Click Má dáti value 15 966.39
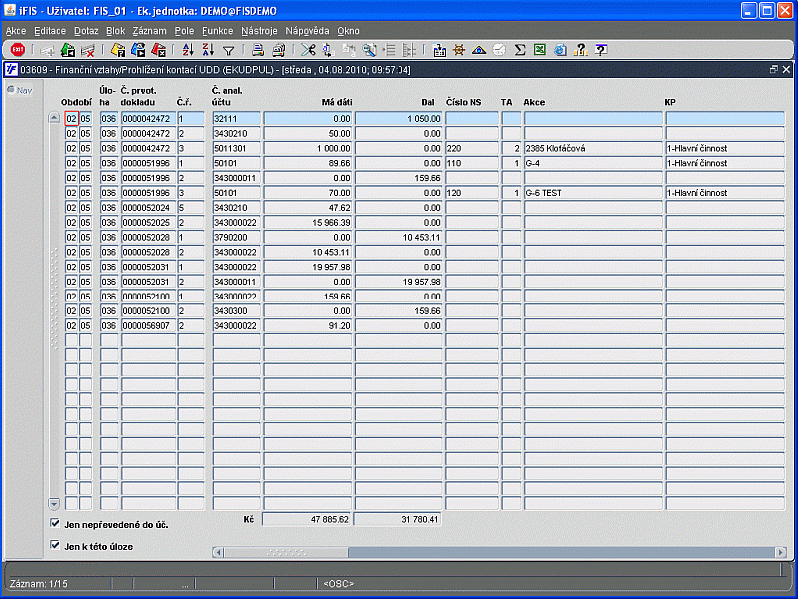The height and width of the screenshot is (599, 798). pos(307,222)
